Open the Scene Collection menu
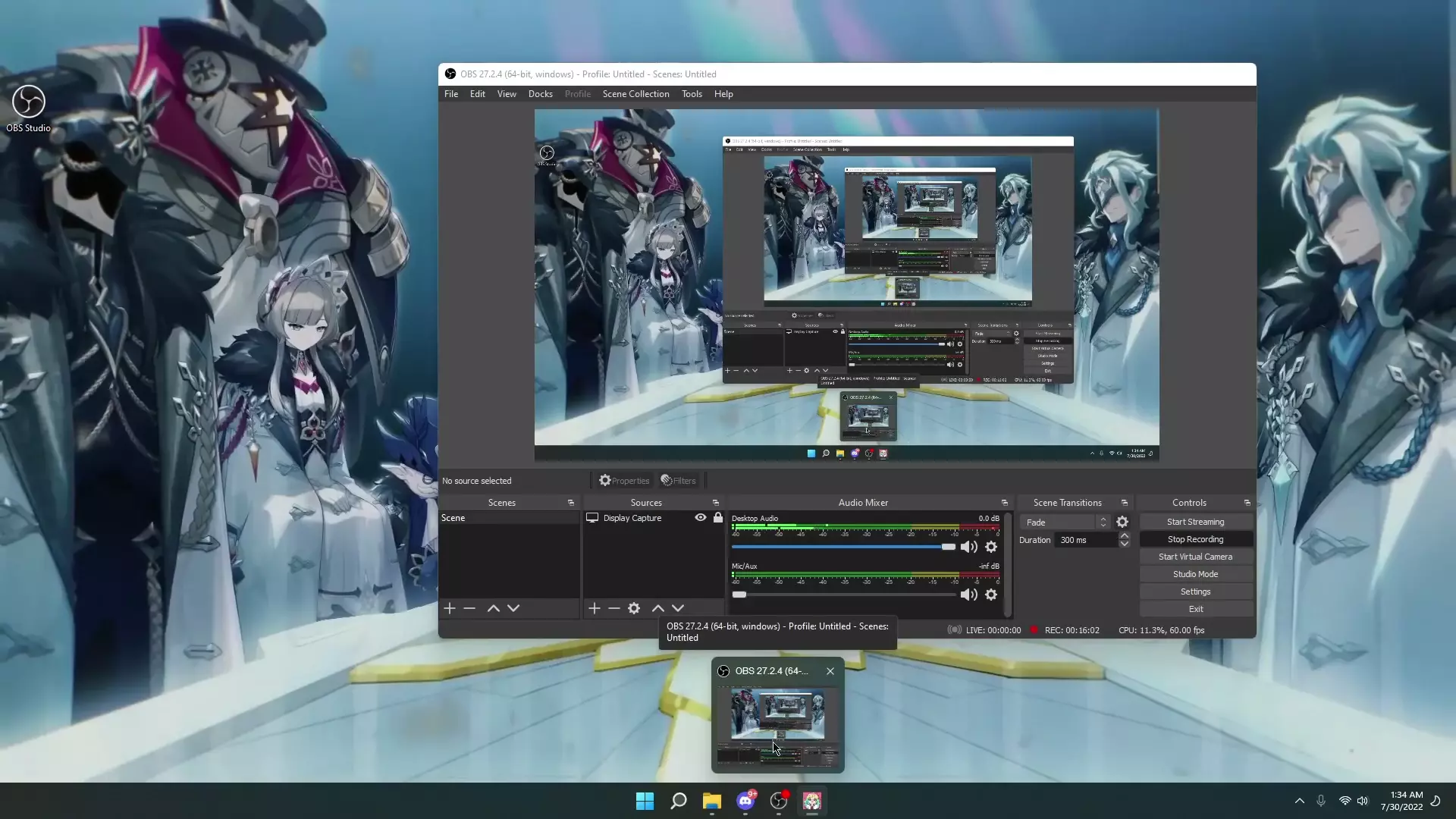1456x819 pixels. click(x=635, y=94)
